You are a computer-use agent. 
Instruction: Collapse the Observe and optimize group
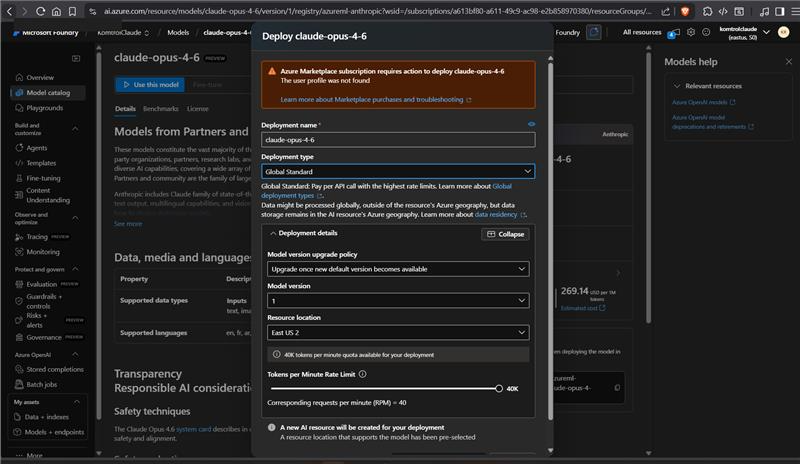(75, 218)
